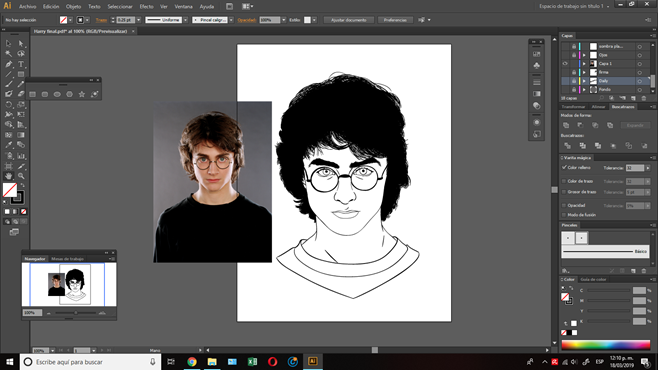The height and width of the screenshot is (370, 658).
Task: Toggle visibility of Capa 1 layer
Action: pyautogui.click(x=565, y=64)
